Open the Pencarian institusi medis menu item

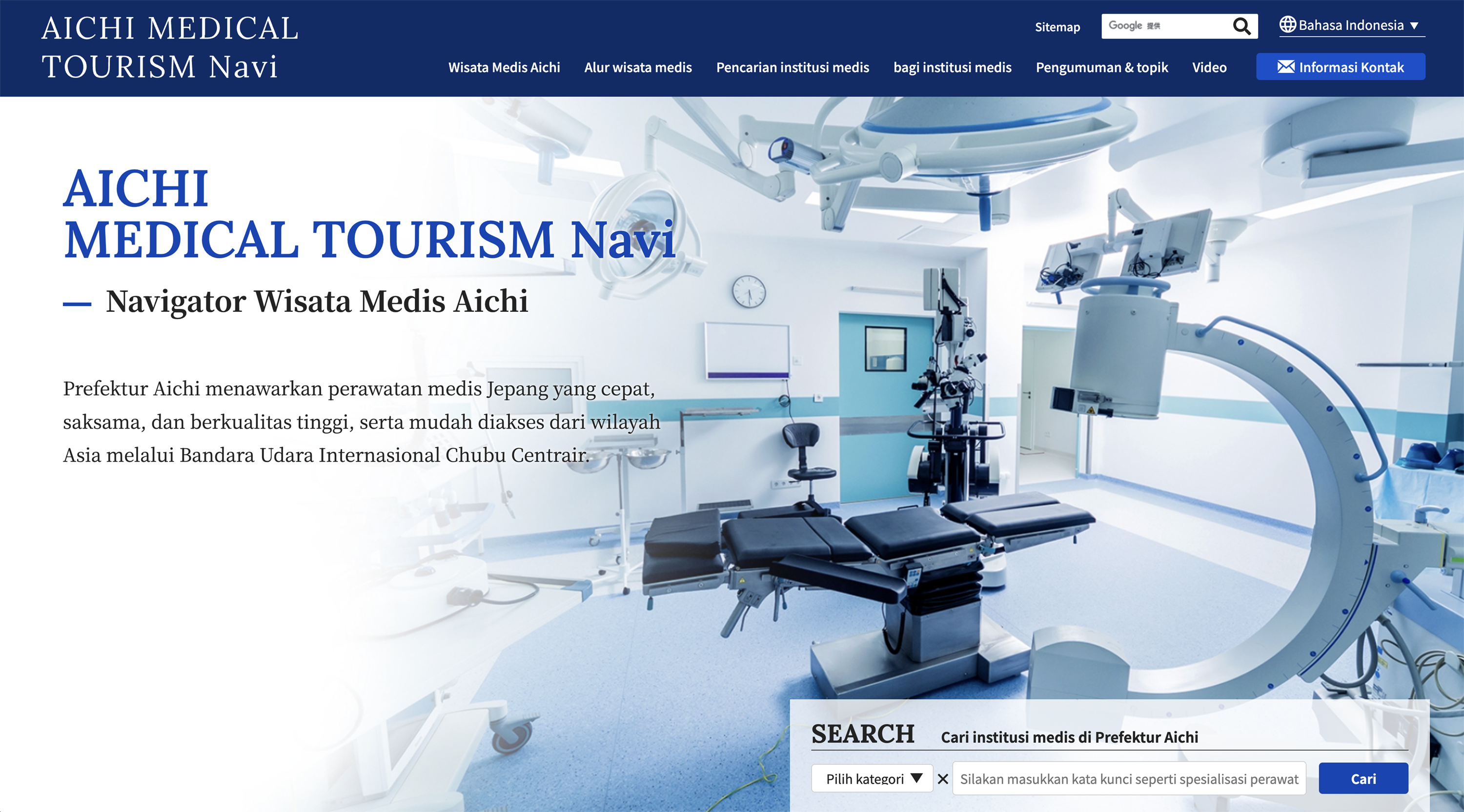[792, 68]
